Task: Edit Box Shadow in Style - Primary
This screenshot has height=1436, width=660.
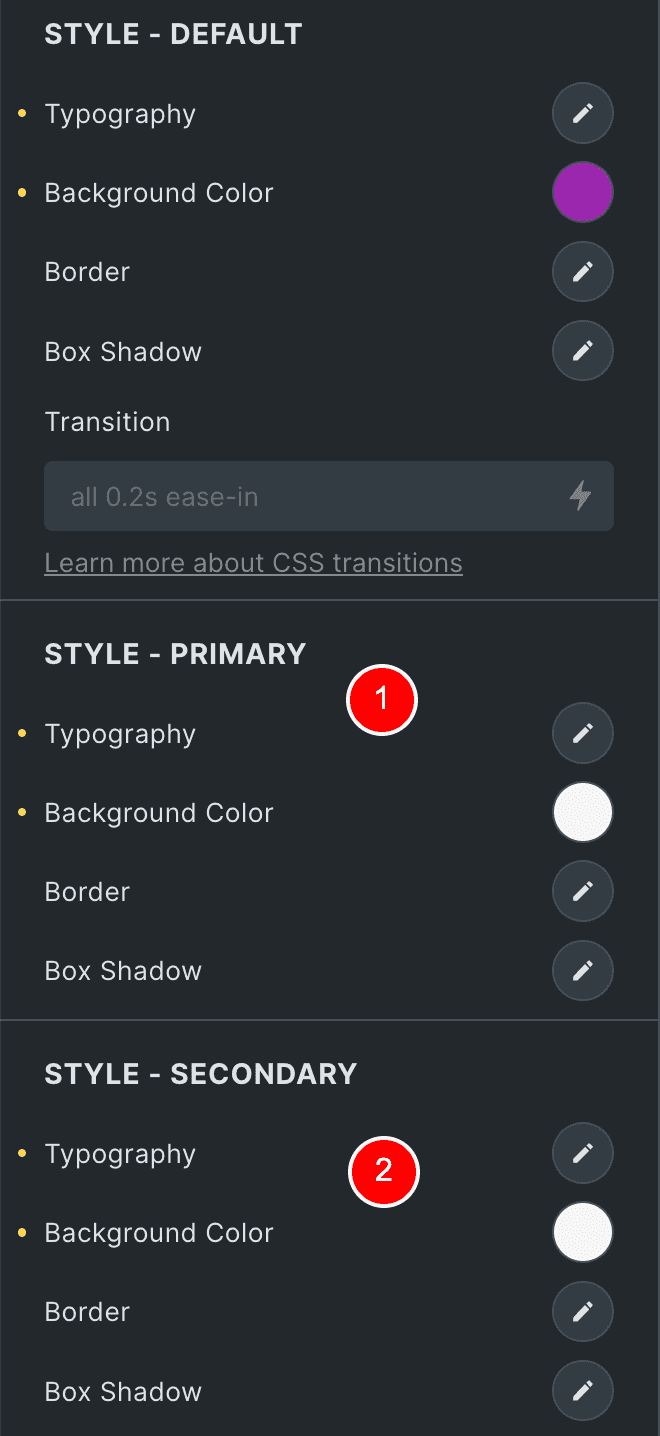Action: (x=583, y=971)
